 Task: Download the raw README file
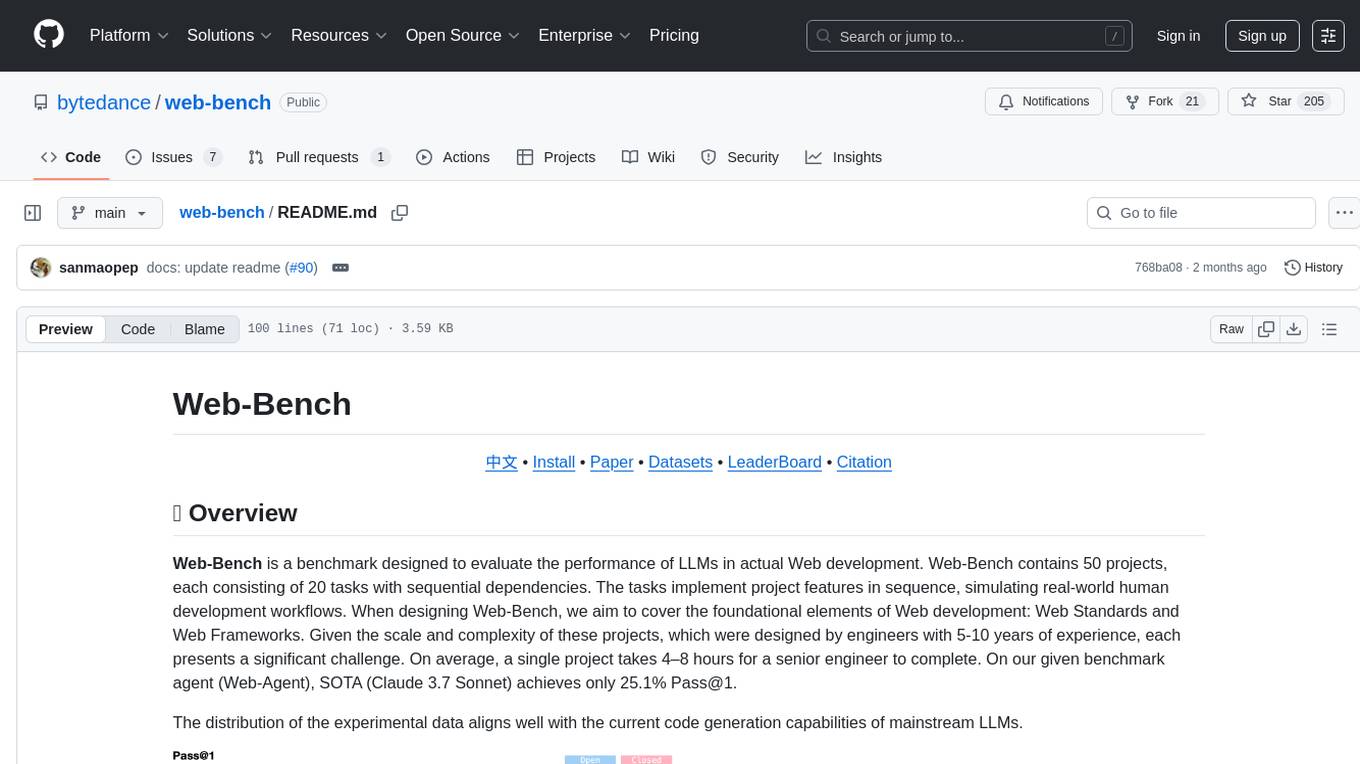click(1294, 329)
